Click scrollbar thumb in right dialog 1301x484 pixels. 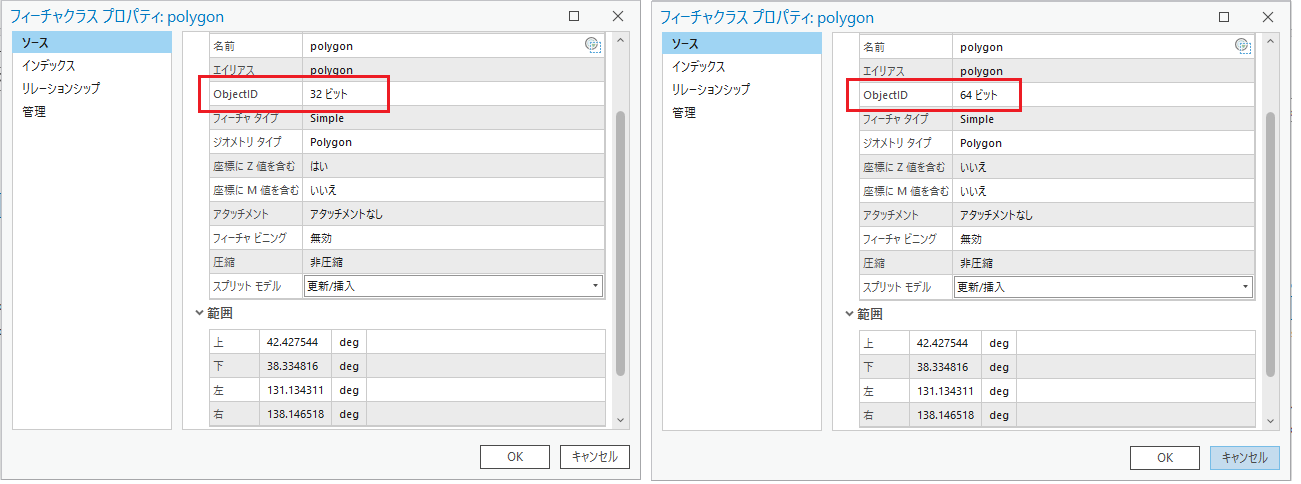(x=1270, y=245)
